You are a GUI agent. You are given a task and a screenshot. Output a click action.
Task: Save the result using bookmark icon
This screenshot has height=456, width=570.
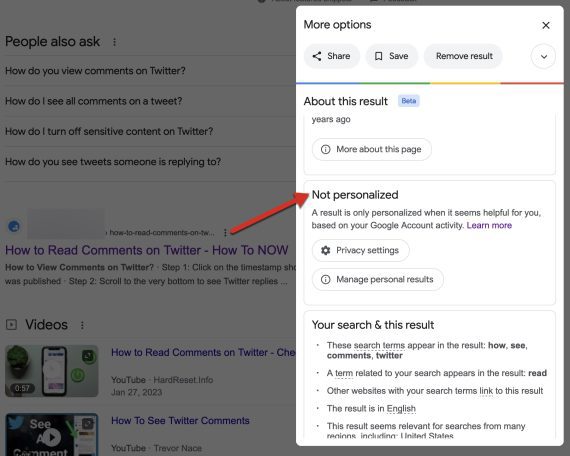tap(392, 56)
